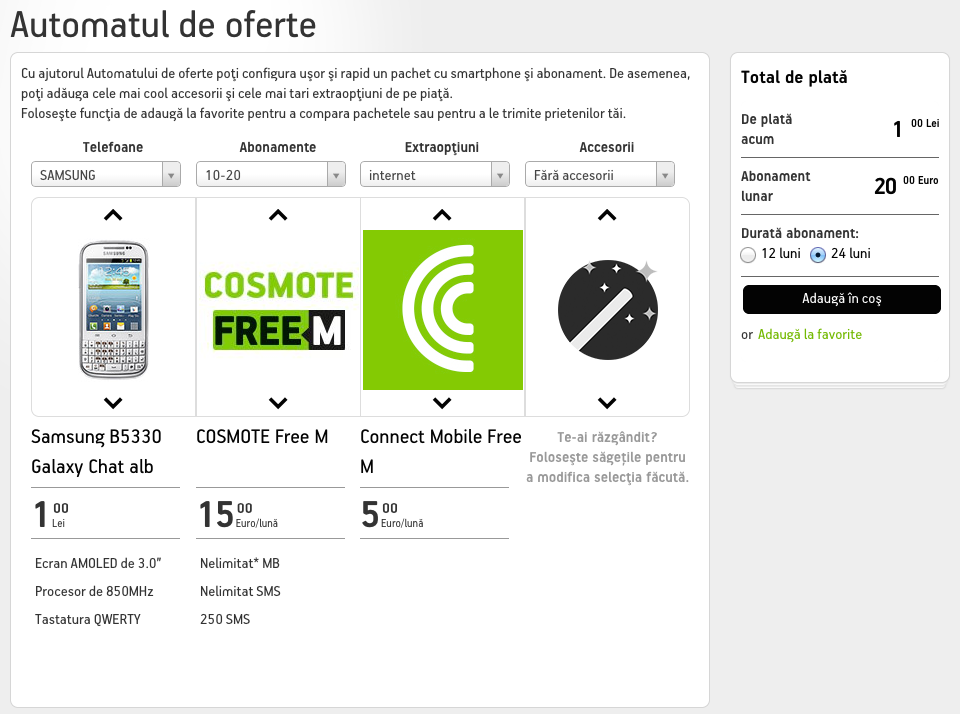The height and width of the screenshot is (714, 960).
Task: Open the Accesorii Fără accesorii dropdown
Action: coord(599,175)
